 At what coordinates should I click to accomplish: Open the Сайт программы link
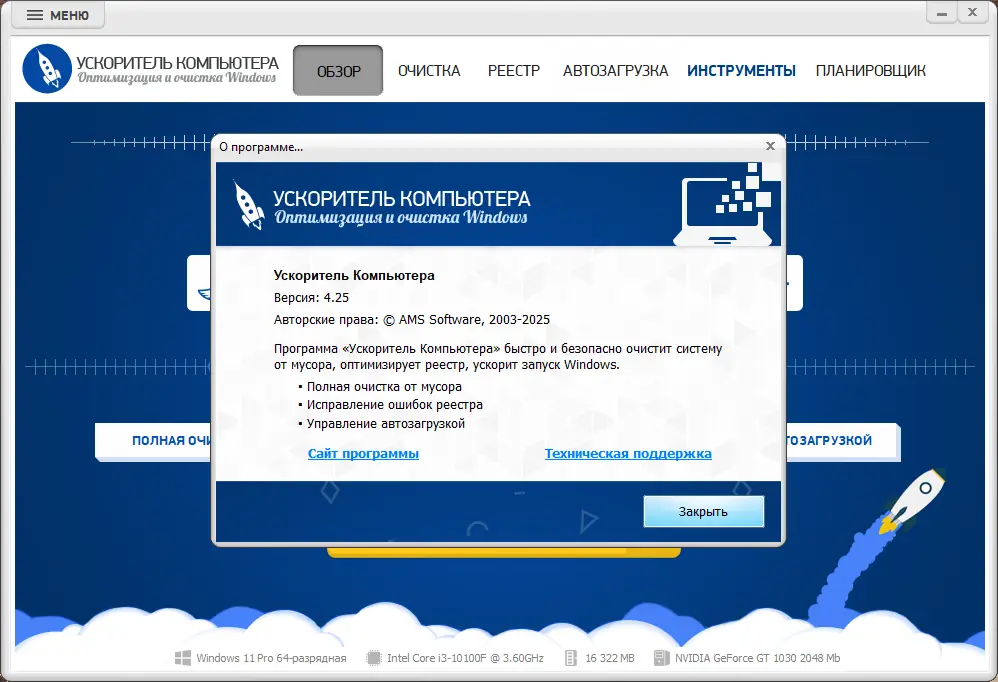point(363,453)
